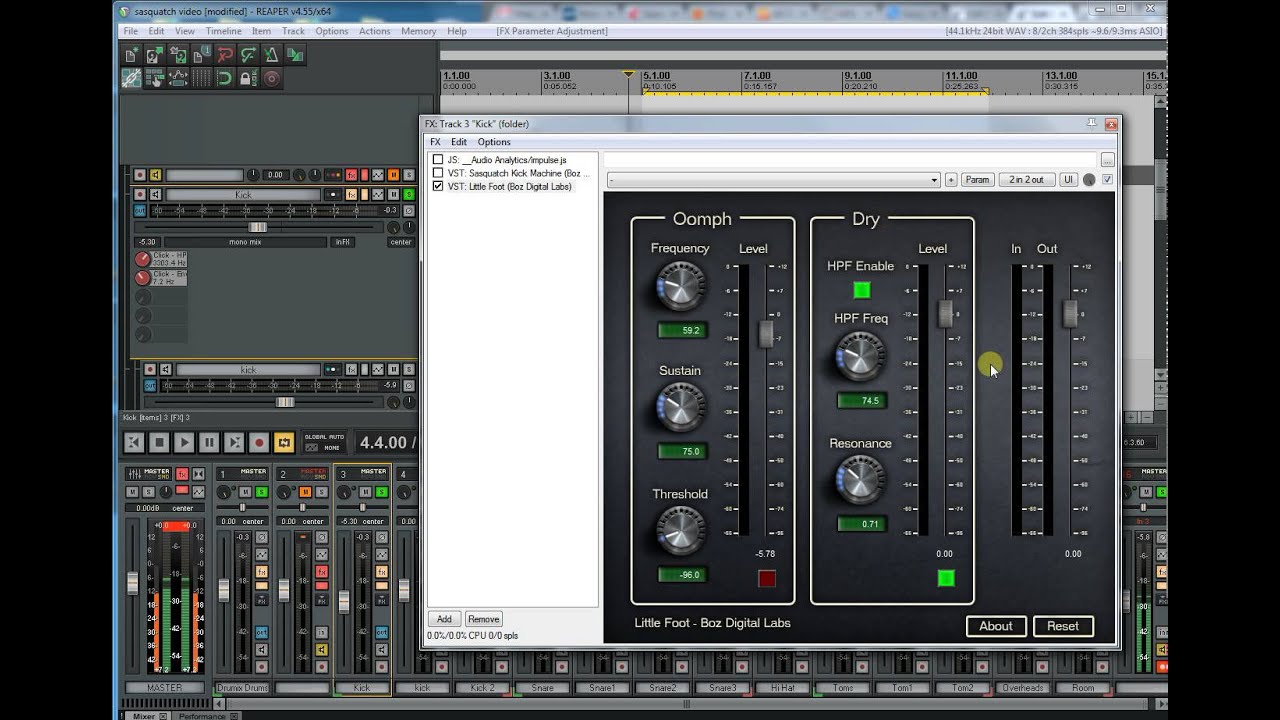The width and height of the screenshot is (1280, 720).
Task: Click the plus button beside preset dropdown
Action: 951,180
